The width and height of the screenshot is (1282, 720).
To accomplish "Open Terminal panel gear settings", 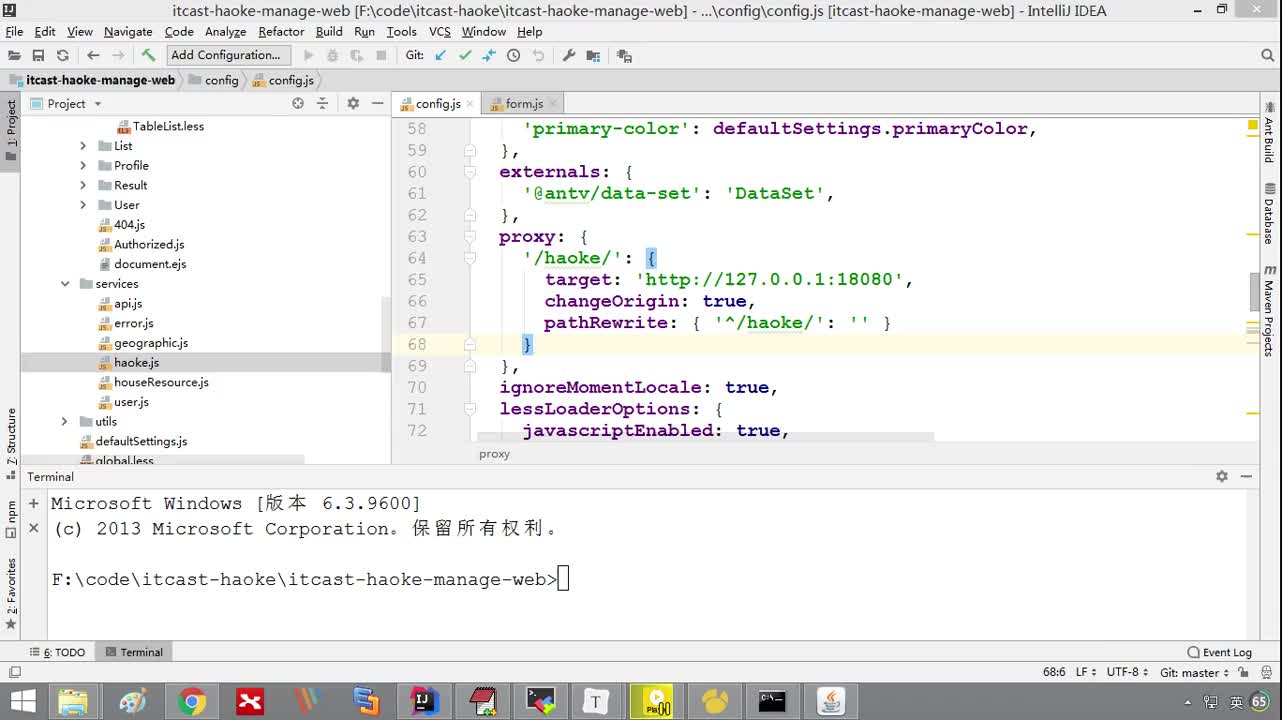I will pos(1222,476).
